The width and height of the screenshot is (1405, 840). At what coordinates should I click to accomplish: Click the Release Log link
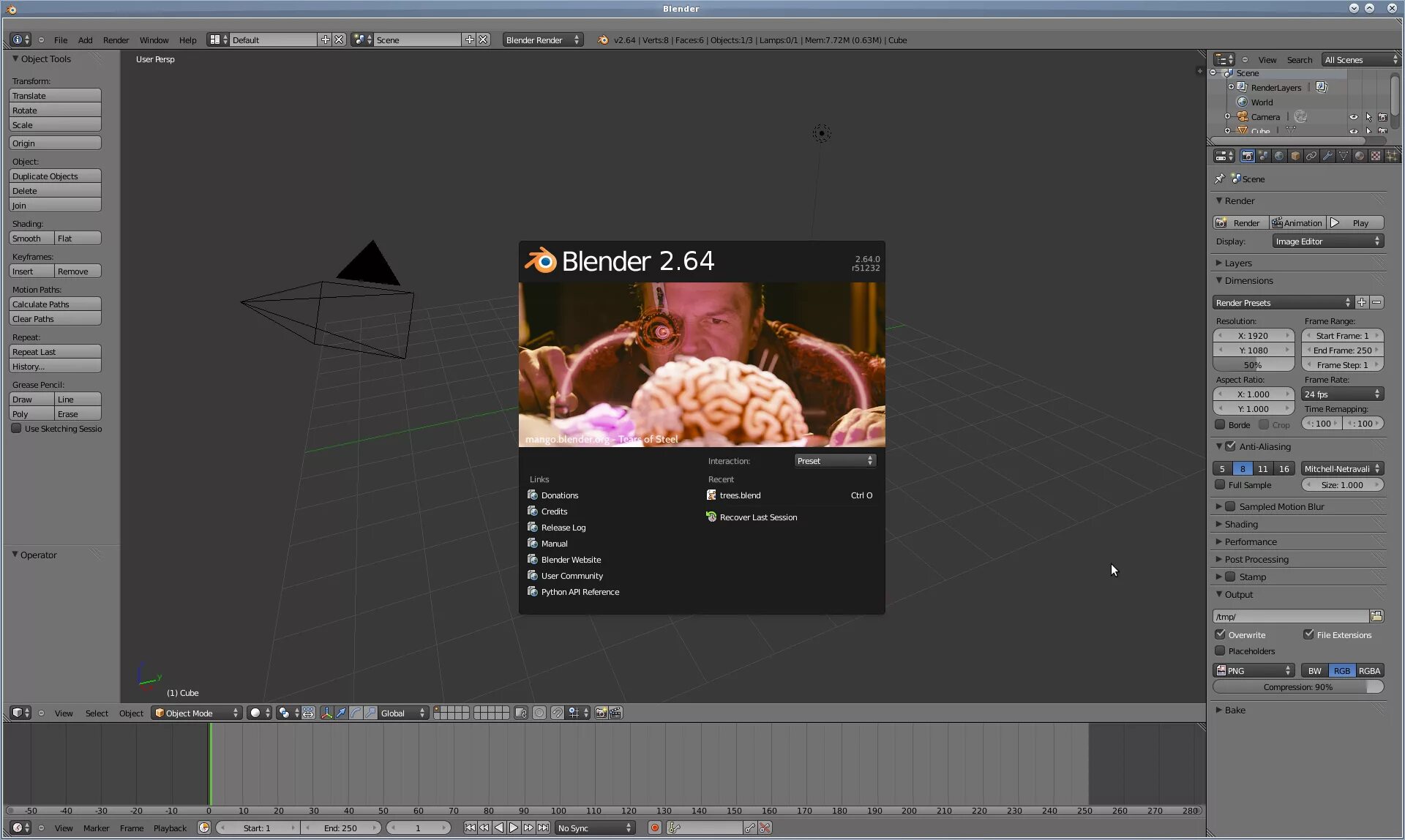tap(563, 528)
